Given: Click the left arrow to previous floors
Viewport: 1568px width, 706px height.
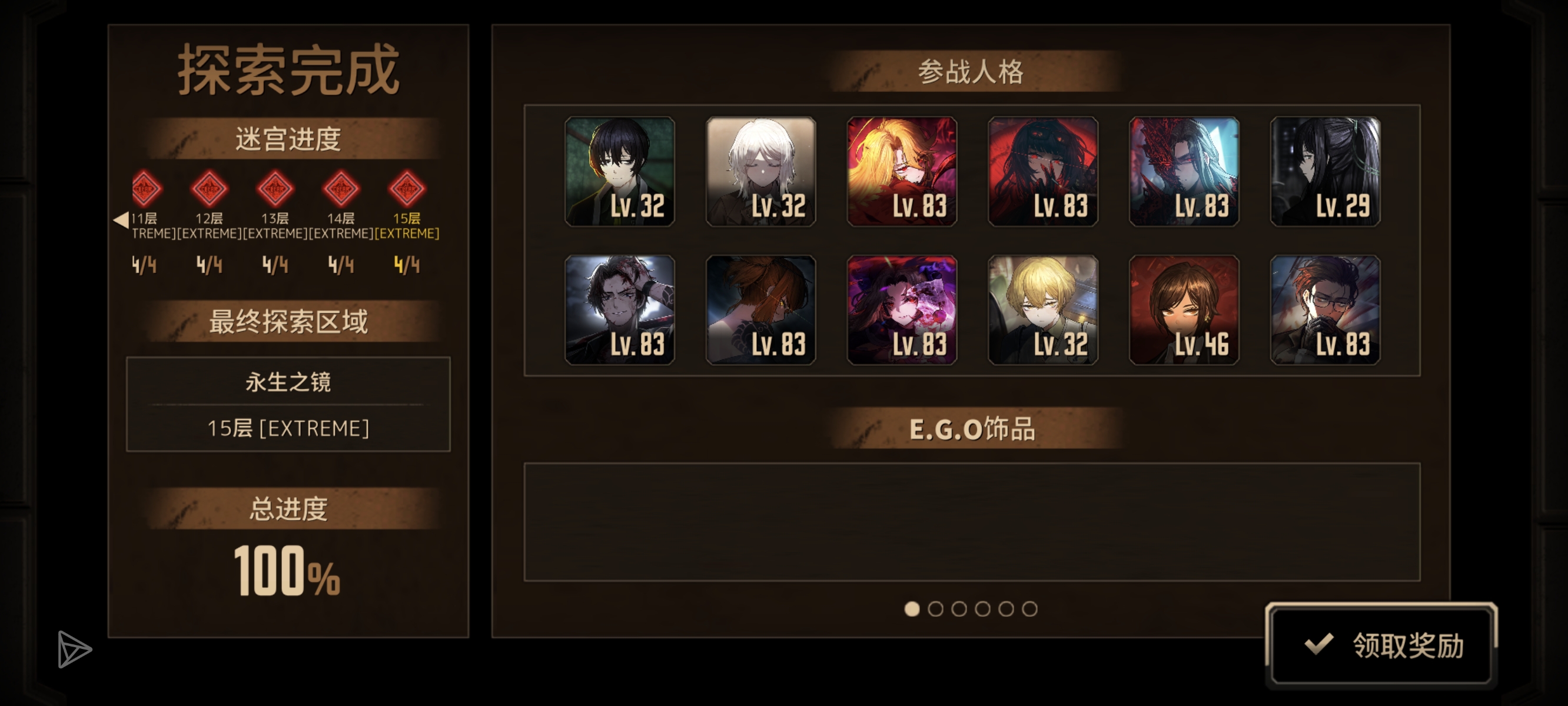Looking at the screenshot, I should [x=121, y=219].
